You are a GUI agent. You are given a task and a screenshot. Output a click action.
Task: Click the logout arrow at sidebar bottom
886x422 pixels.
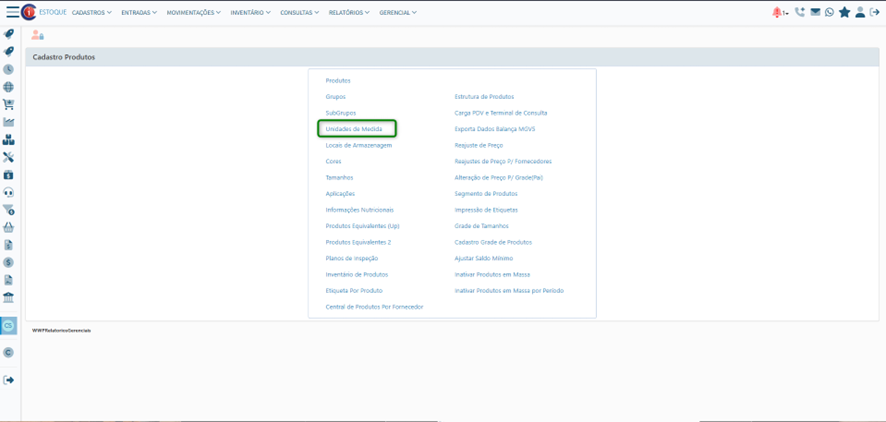[x=9, y=380]
